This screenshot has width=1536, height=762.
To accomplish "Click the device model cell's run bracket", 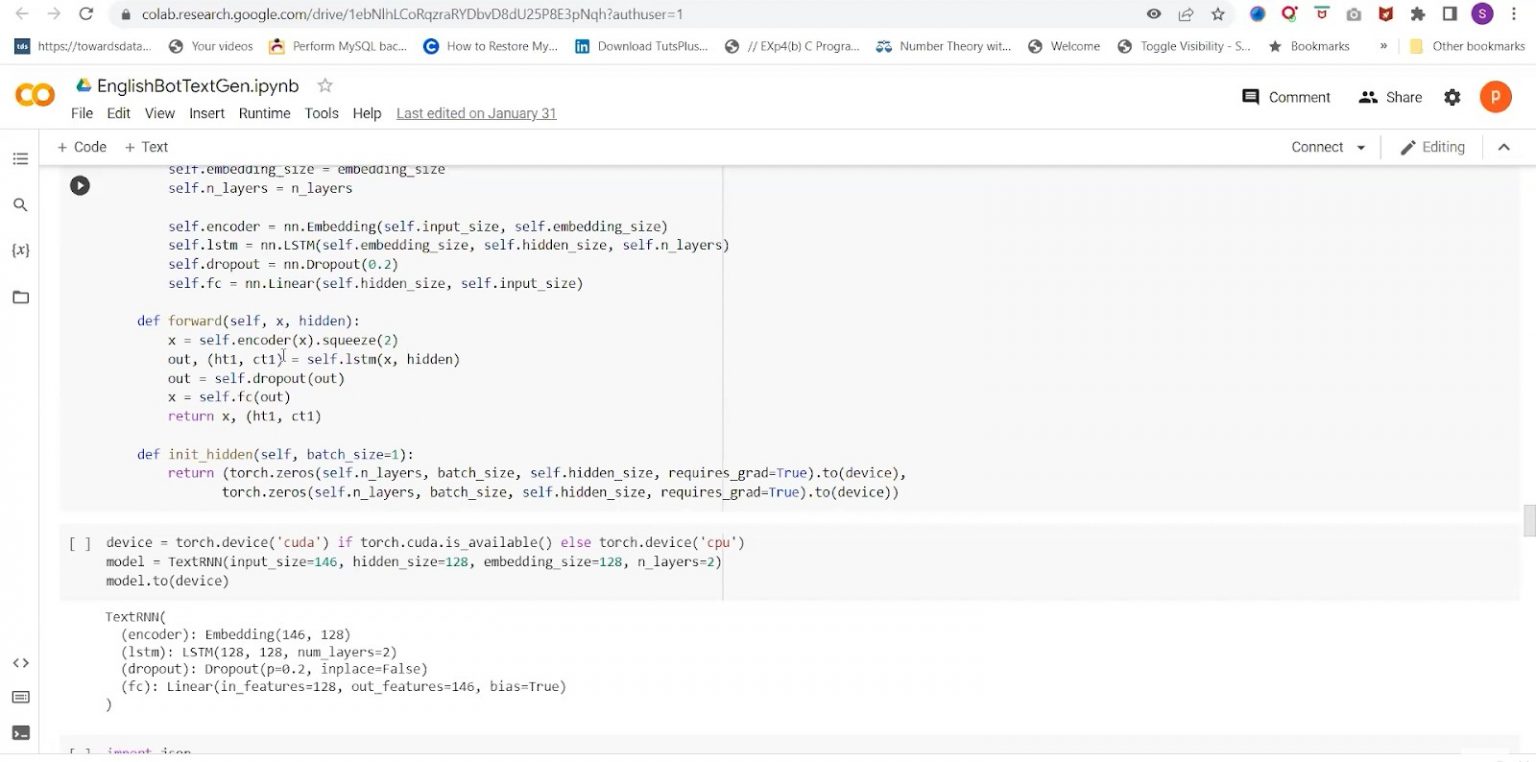I will point(80,543).
